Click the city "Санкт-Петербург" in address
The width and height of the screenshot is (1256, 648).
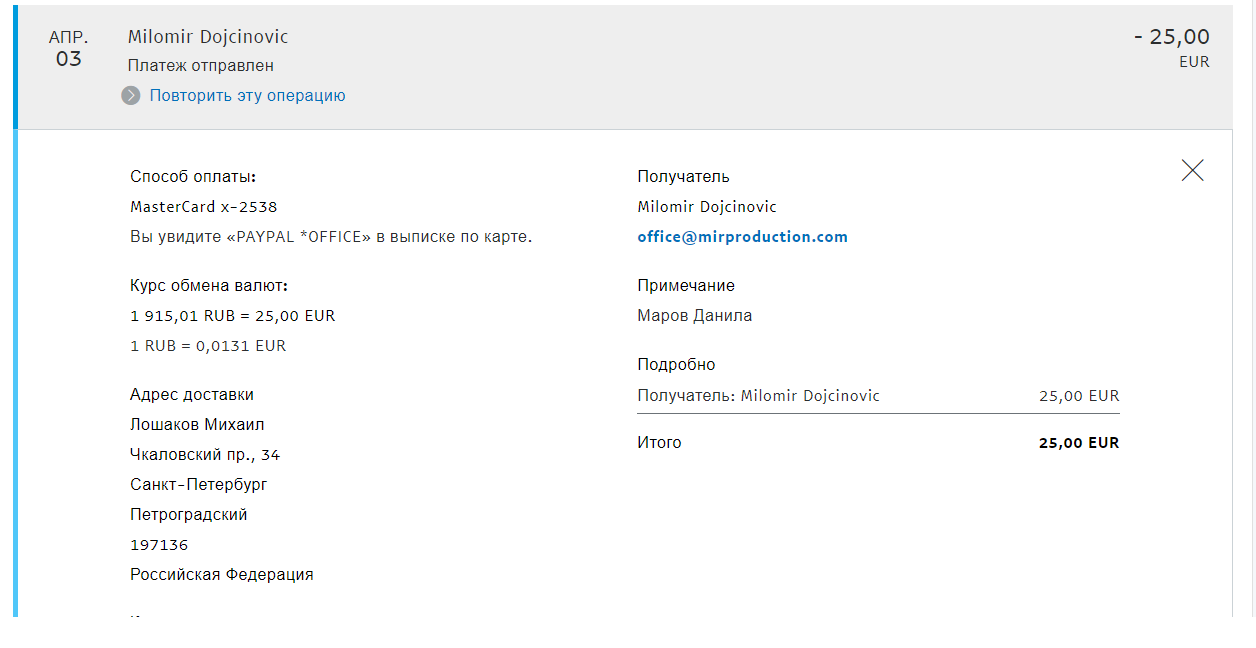click(x=199, y=485)
